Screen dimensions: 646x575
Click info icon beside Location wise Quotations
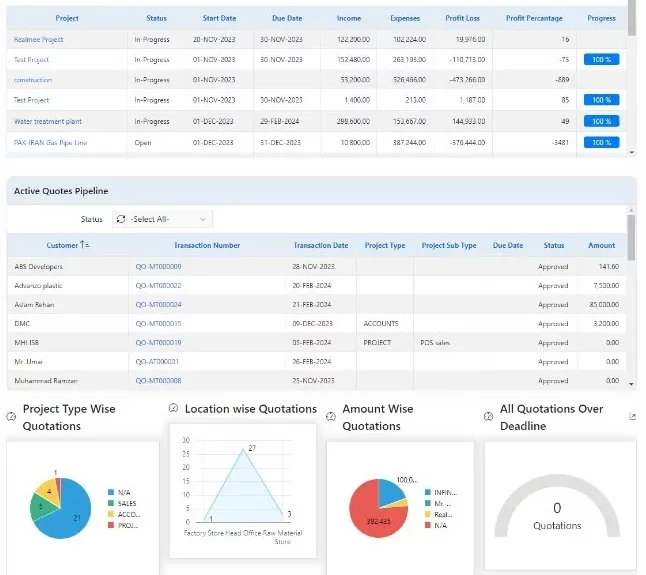point(173,408)
